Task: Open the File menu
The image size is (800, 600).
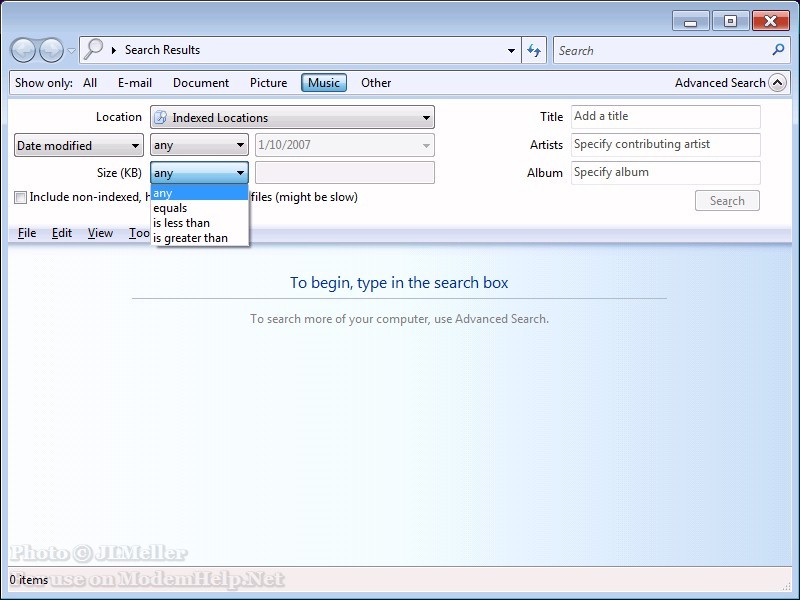Action: [x=27, y=233]
